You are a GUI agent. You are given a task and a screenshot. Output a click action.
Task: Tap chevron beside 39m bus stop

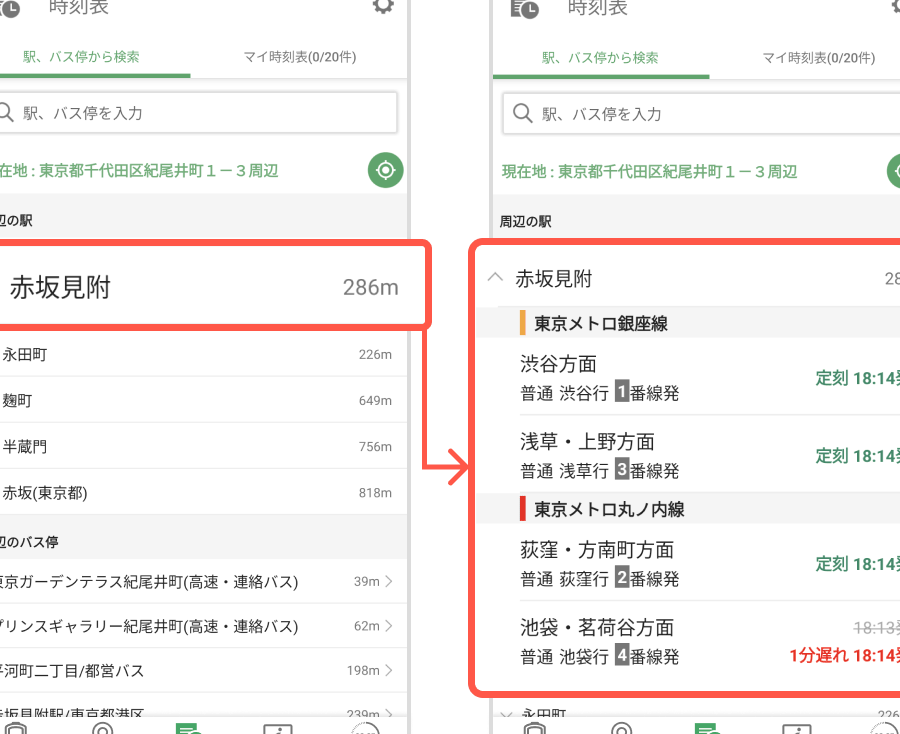tap(389, 581)
